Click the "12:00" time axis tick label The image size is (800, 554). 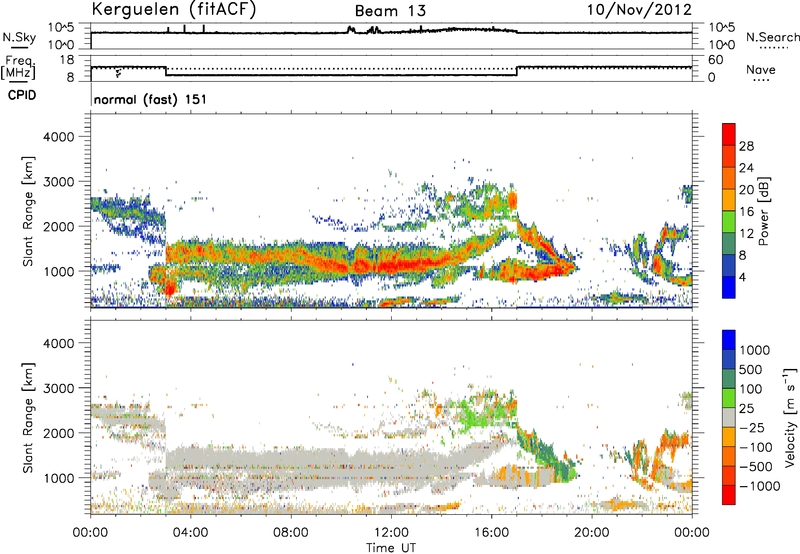(391, 533)
